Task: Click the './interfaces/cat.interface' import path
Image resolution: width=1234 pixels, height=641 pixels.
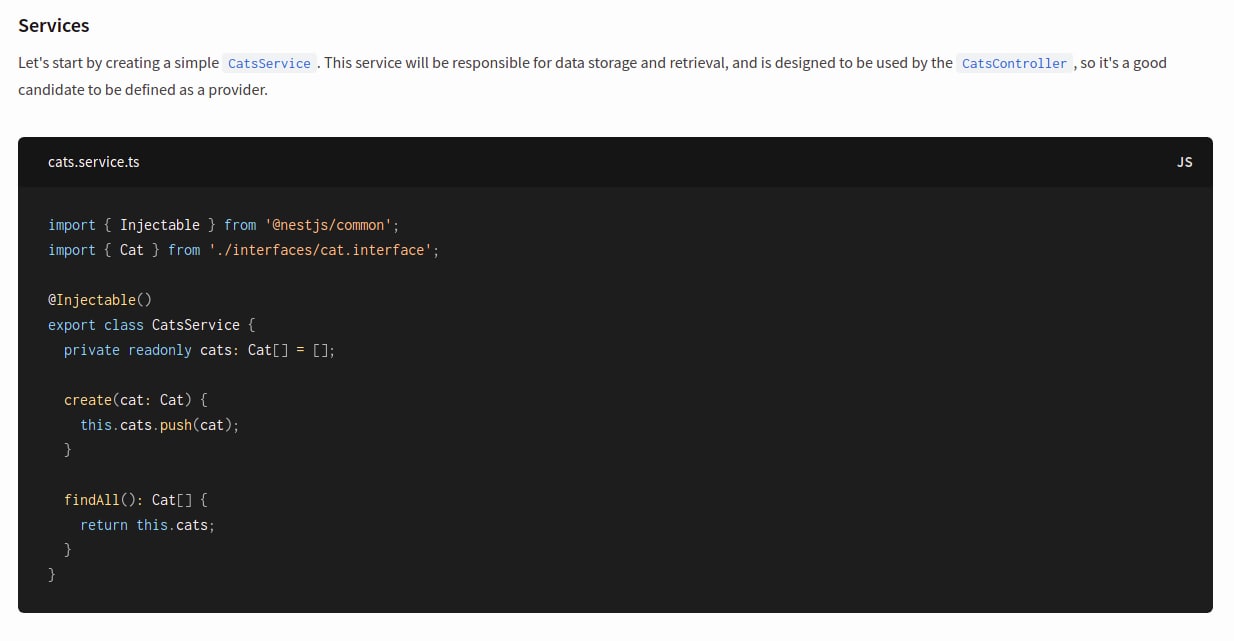Action: [320, 250]
